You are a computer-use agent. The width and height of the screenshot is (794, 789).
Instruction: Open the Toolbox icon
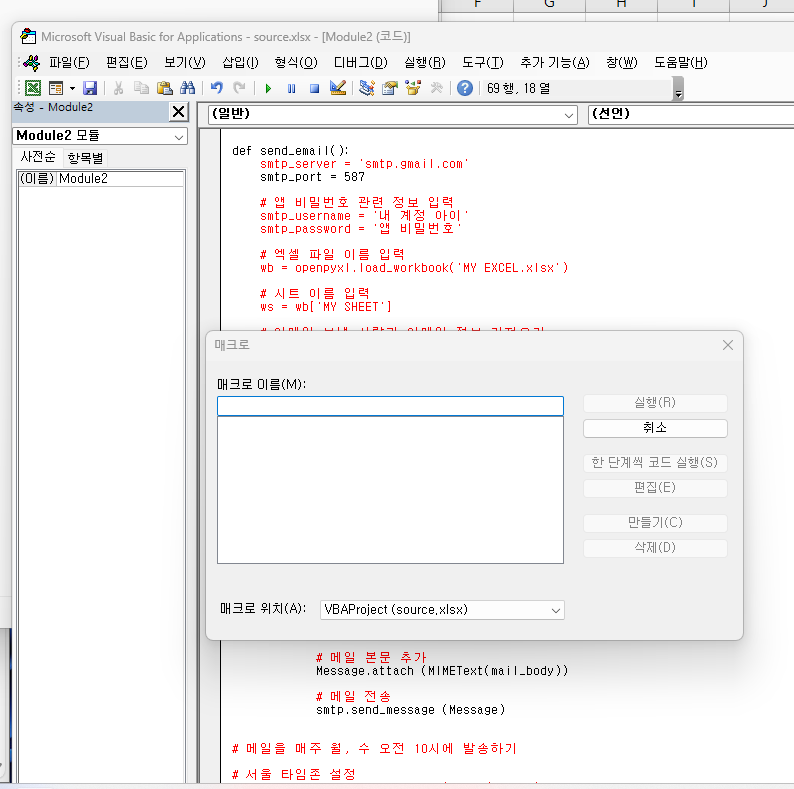[x=436, y=88]
